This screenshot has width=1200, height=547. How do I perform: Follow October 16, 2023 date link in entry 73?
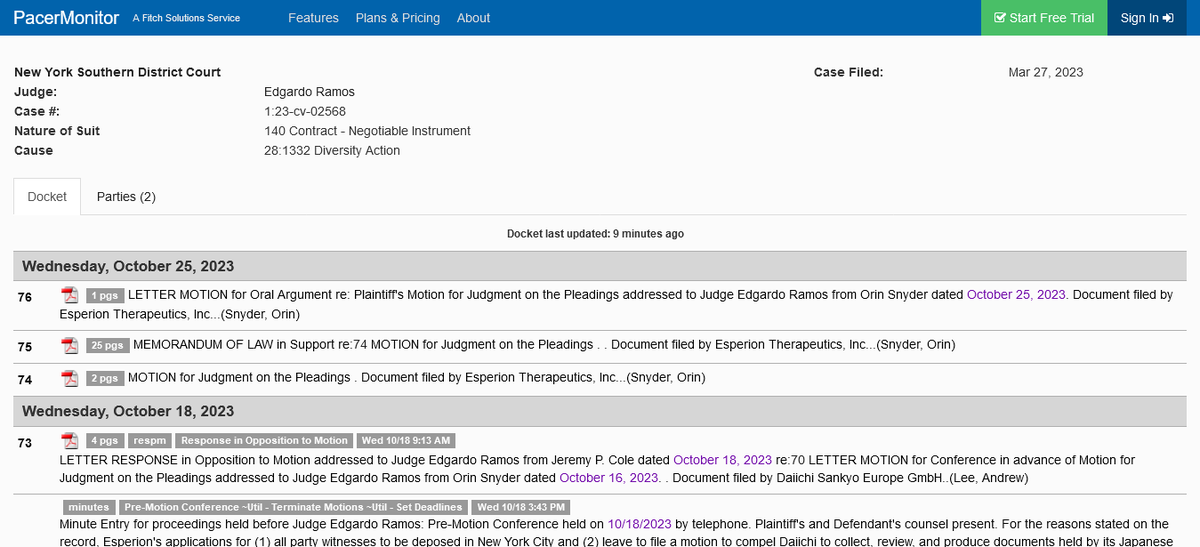coord(608,477)
